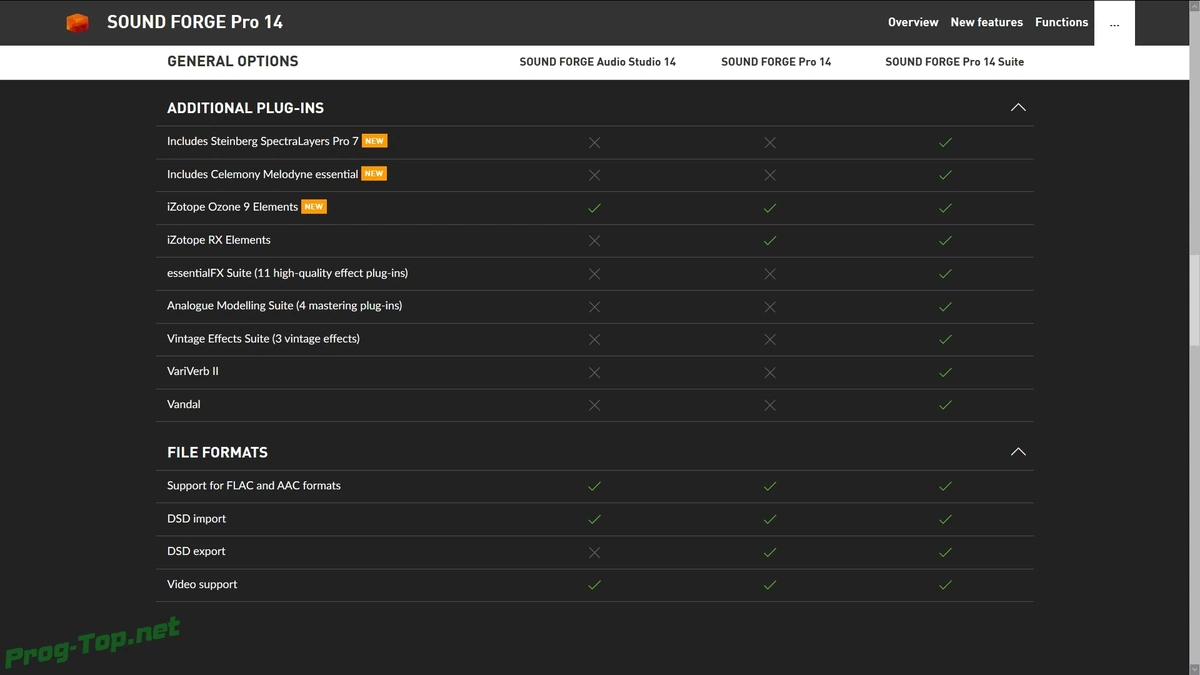Click FLAC and AAC checkmark under Pro 14
This screenshot has height=675, width=1200.
pyautogui.click(x=770, y=487)
